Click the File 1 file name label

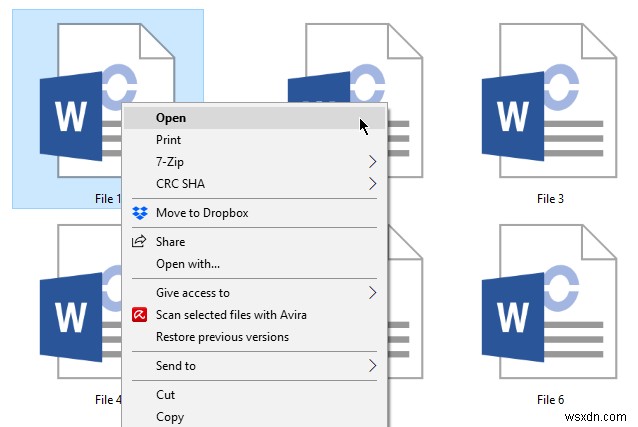point(108,199)
